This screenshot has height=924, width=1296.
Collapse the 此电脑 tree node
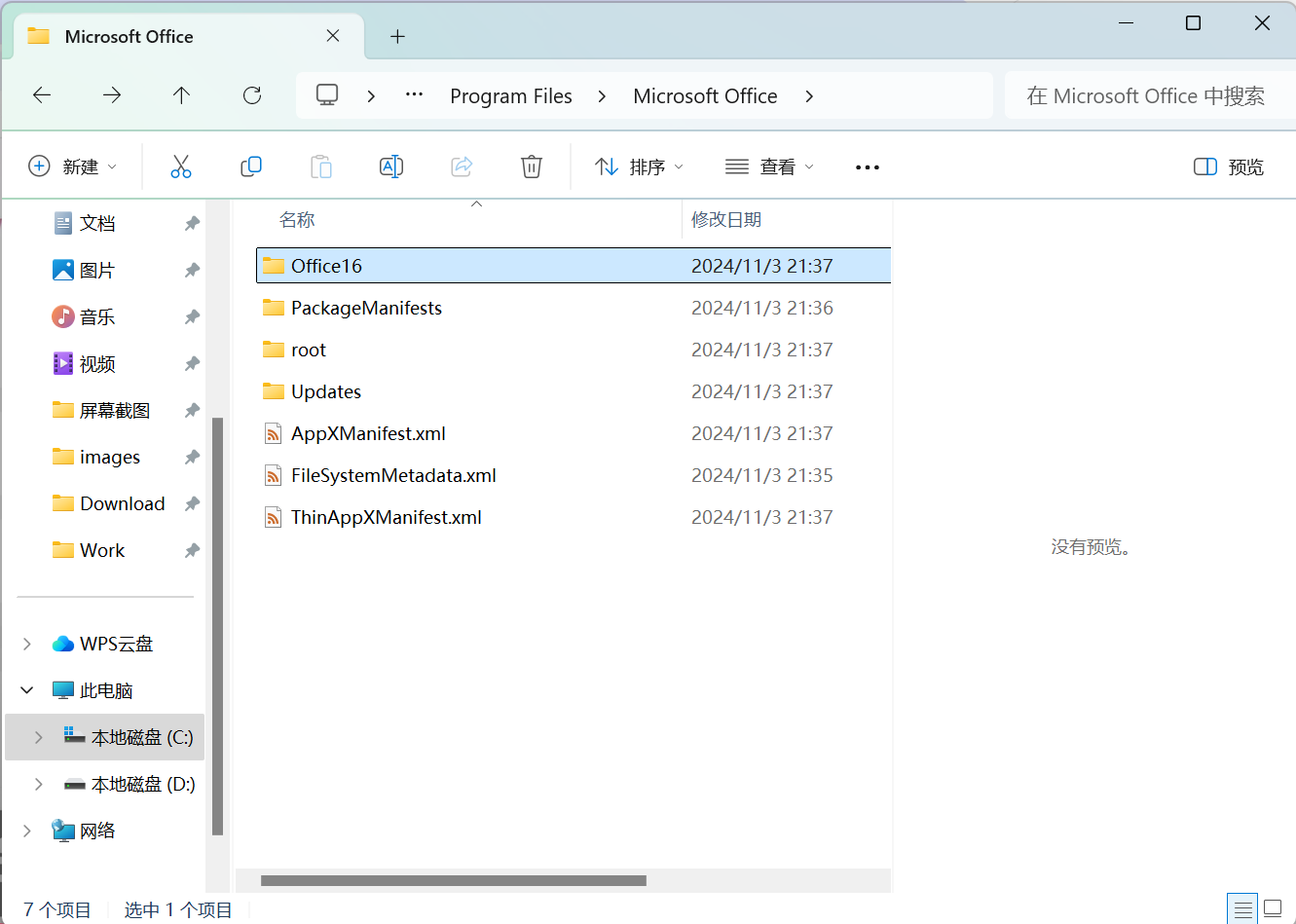27,690
